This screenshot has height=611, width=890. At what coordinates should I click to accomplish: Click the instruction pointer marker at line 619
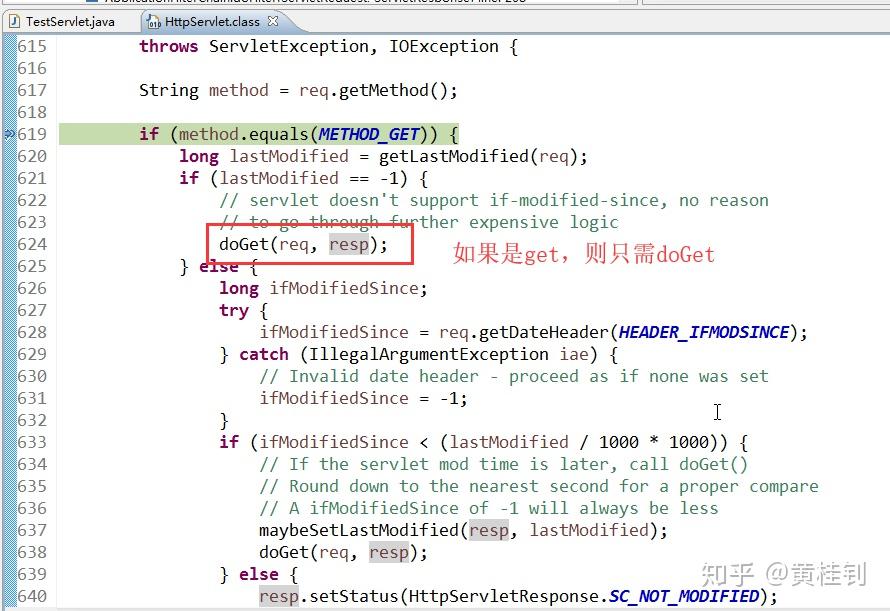point(9,134)
